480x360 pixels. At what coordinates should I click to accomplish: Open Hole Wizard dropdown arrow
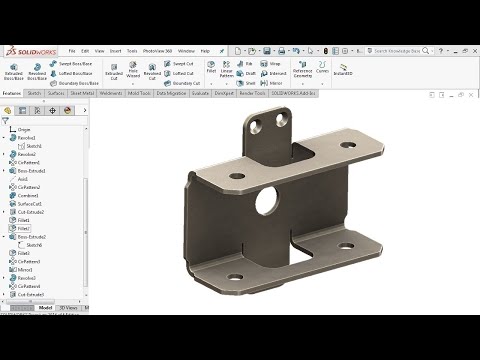pyautogui.click(x=133, y=84)
